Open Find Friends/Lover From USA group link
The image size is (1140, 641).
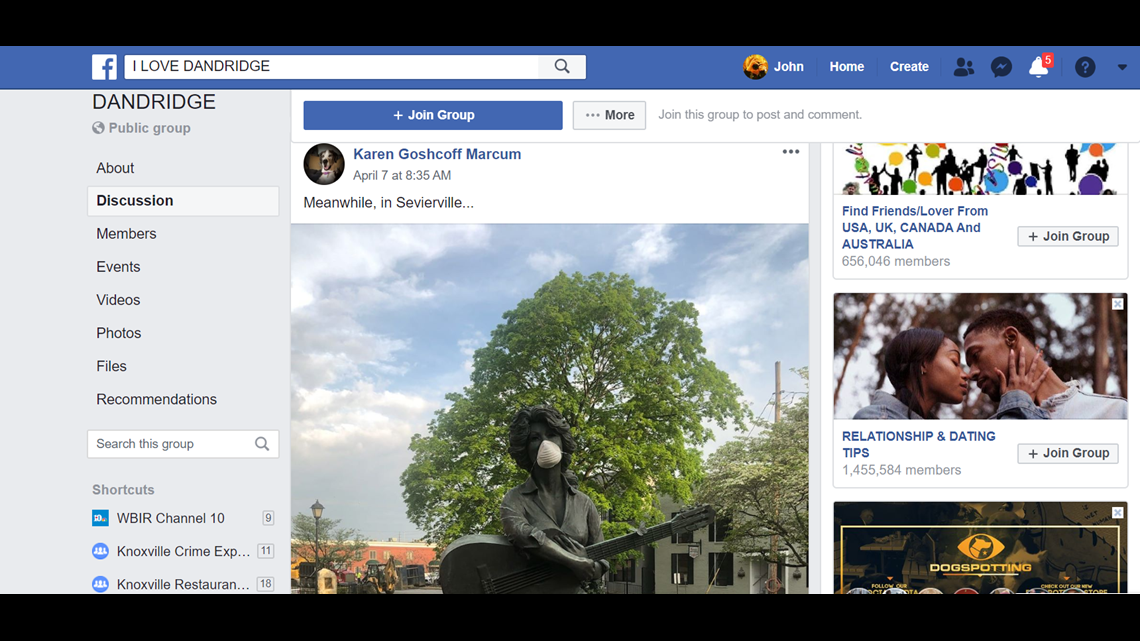pos(915,227)
